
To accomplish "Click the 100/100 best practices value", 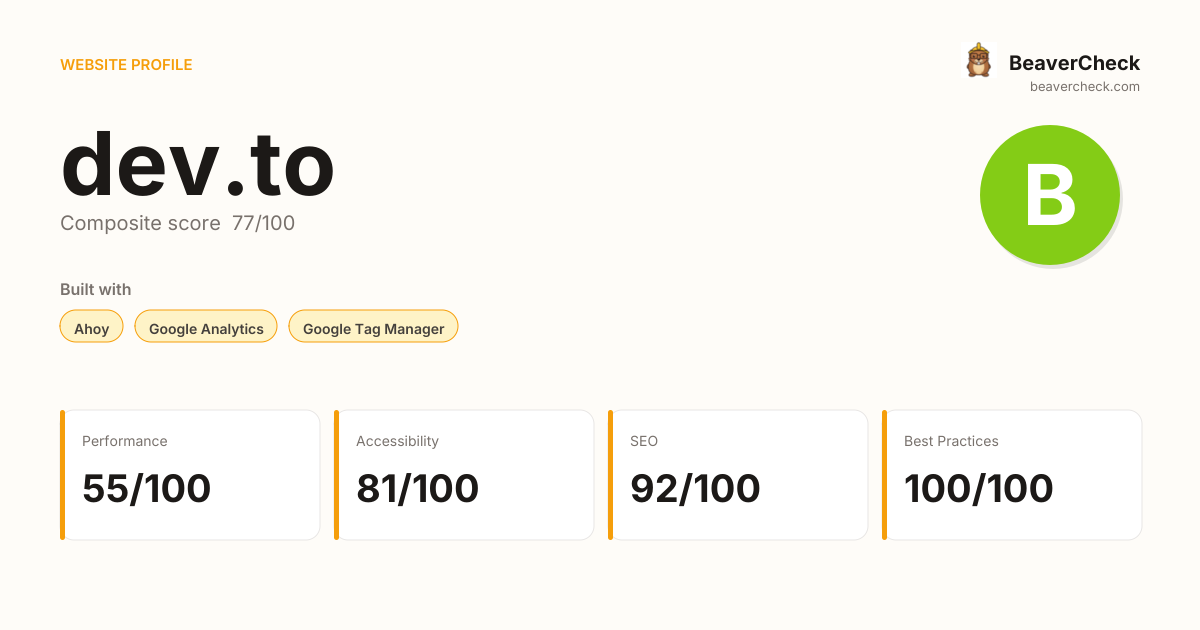I will 979,488.
